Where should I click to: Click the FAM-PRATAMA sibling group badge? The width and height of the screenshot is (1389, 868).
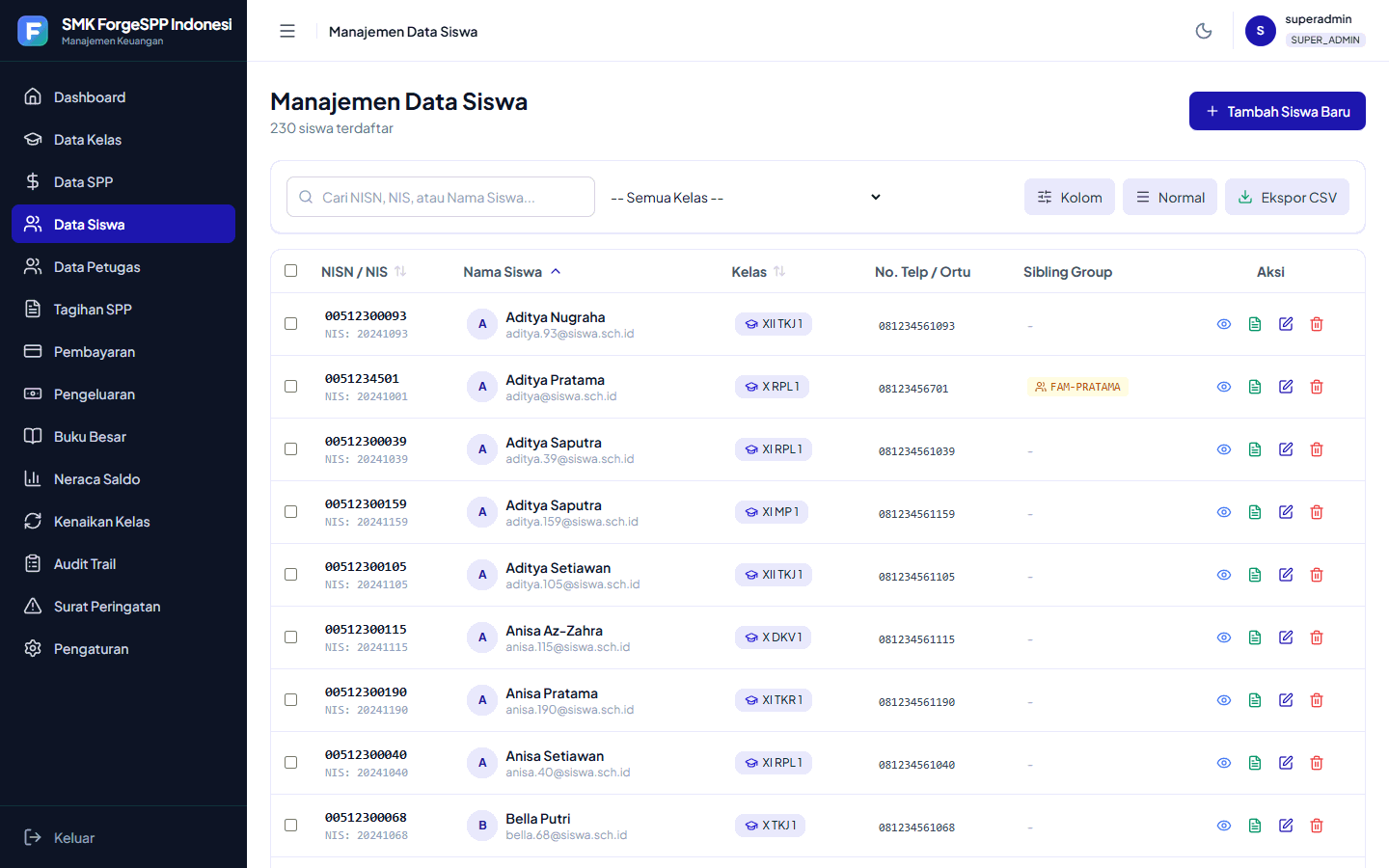[x=1077, y=387]
